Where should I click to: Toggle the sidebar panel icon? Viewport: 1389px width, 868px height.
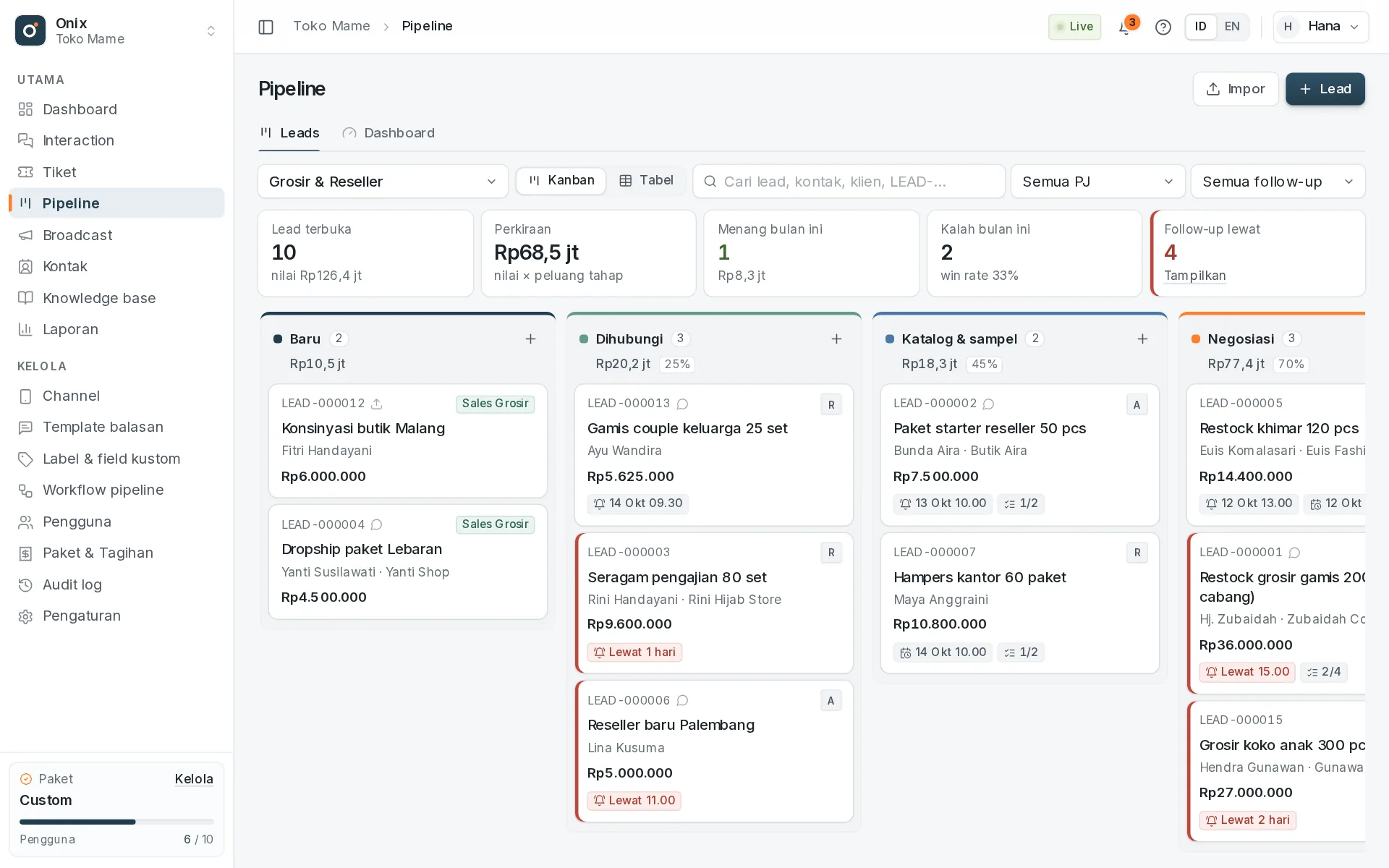click(x=266, y=27)
